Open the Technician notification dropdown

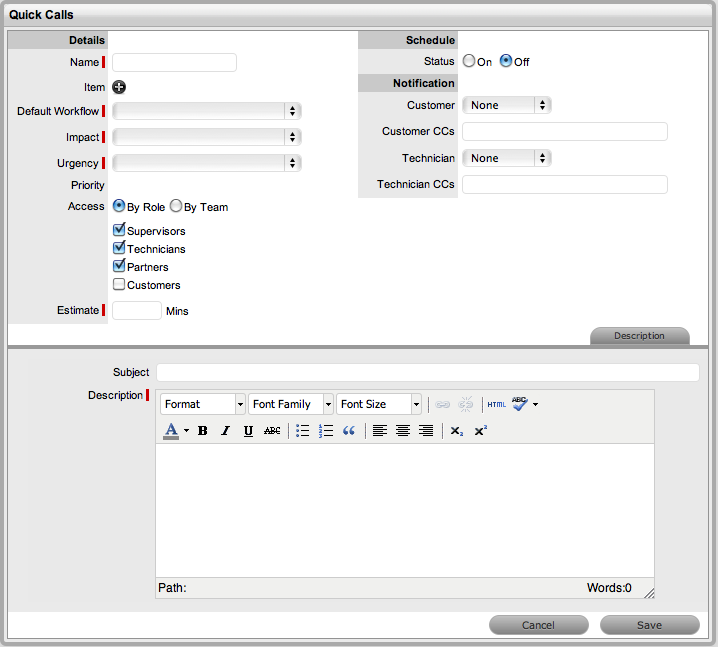pos(506,158)
